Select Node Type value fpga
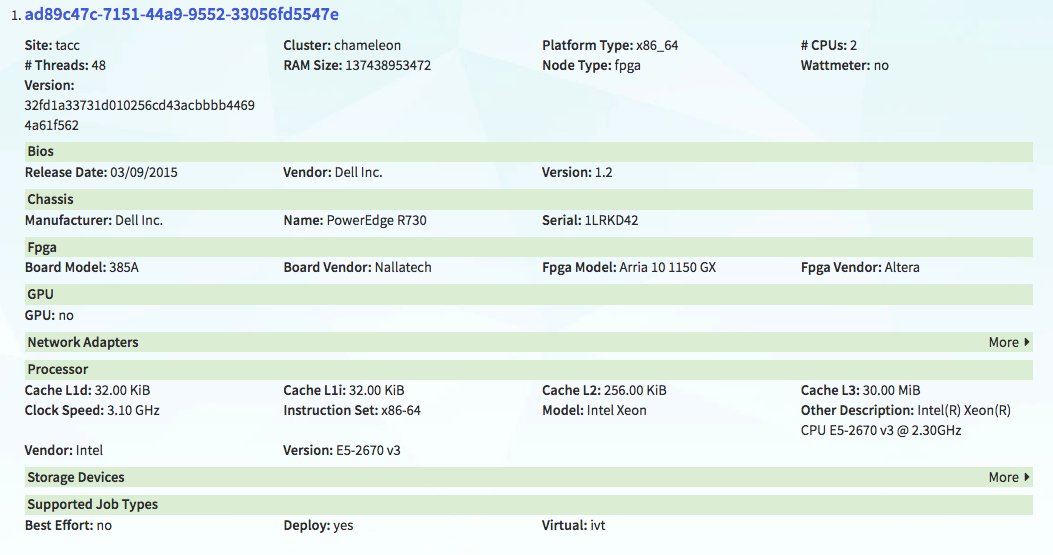 point(627,65)
